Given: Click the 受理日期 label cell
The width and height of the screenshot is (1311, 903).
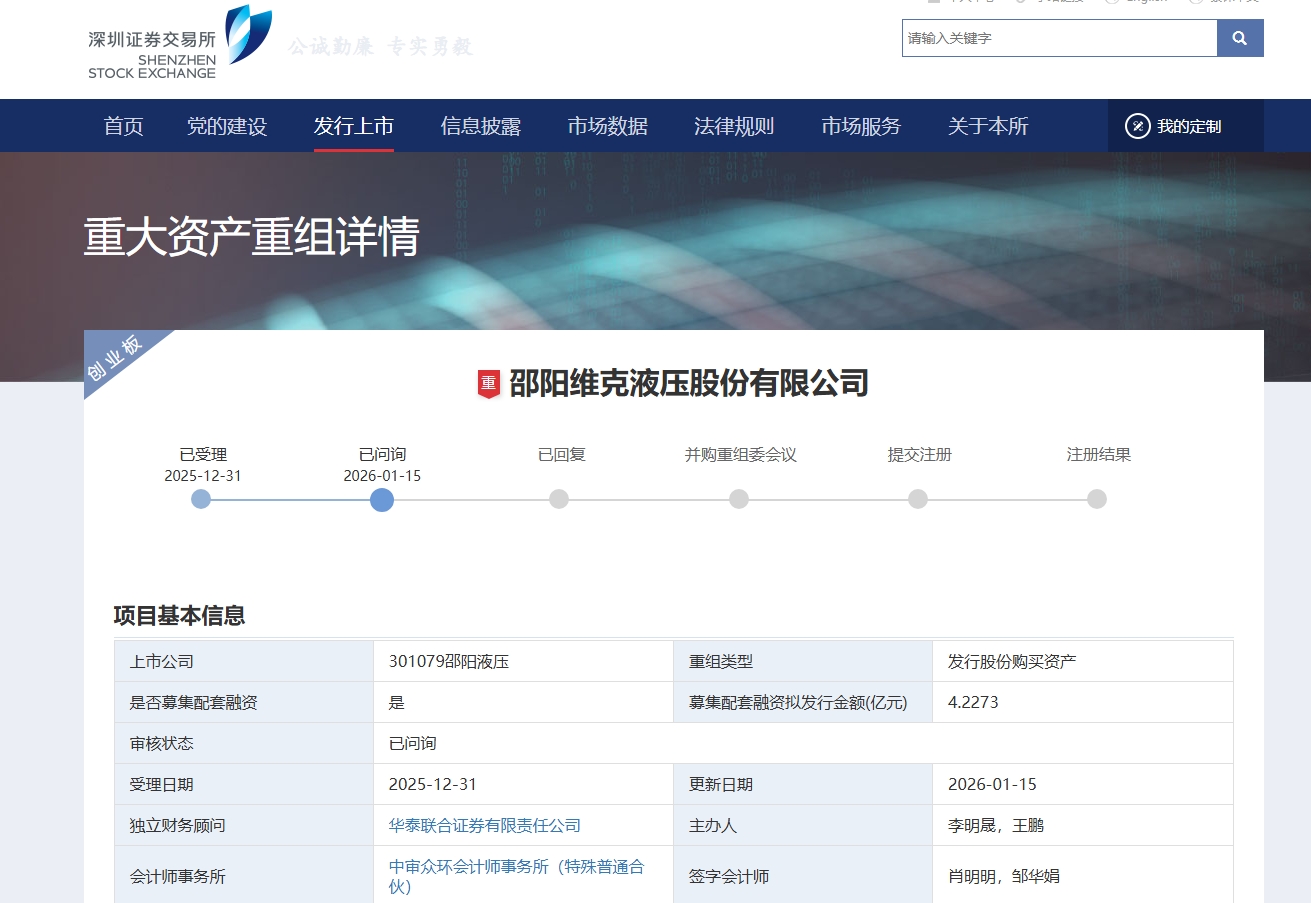Looking at the screenshot, I should (244, 784).
